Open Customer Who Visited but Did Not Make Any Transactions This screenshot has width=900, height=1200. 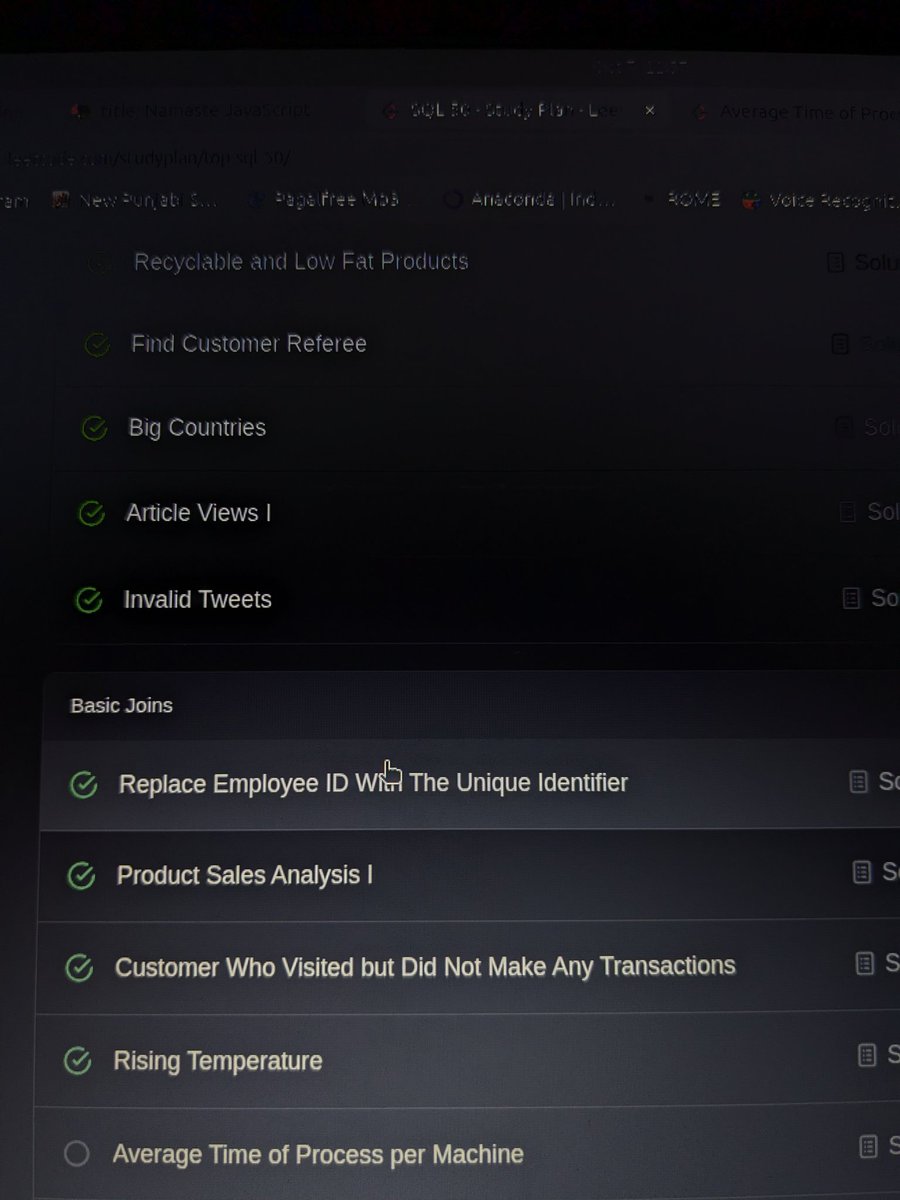pos(425,967)
